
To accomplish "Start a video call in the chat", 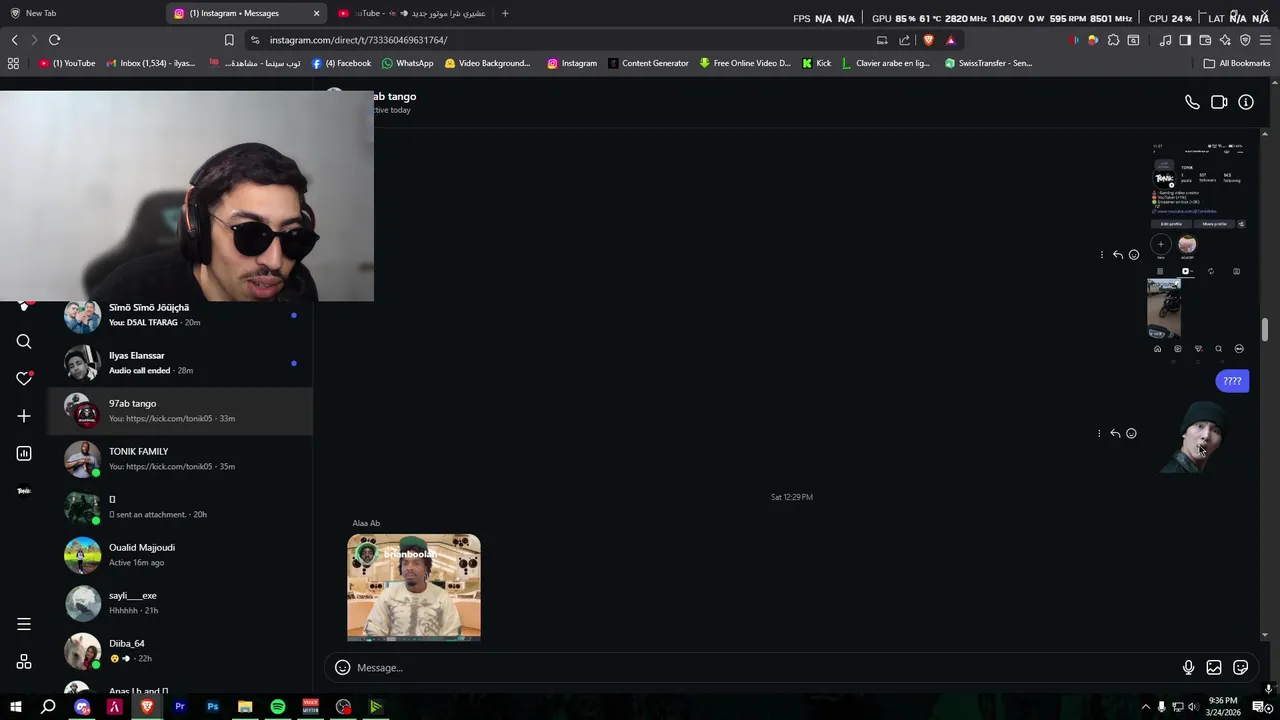I will (x=1219, y=102).
